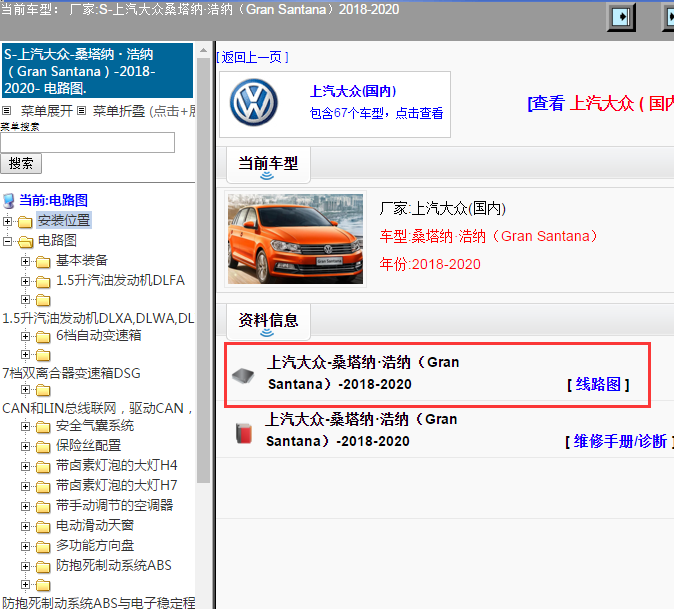Viewport: 674px width, 609px height.
Task: Expand the 多功能方向盘 node
Action: 25,546
